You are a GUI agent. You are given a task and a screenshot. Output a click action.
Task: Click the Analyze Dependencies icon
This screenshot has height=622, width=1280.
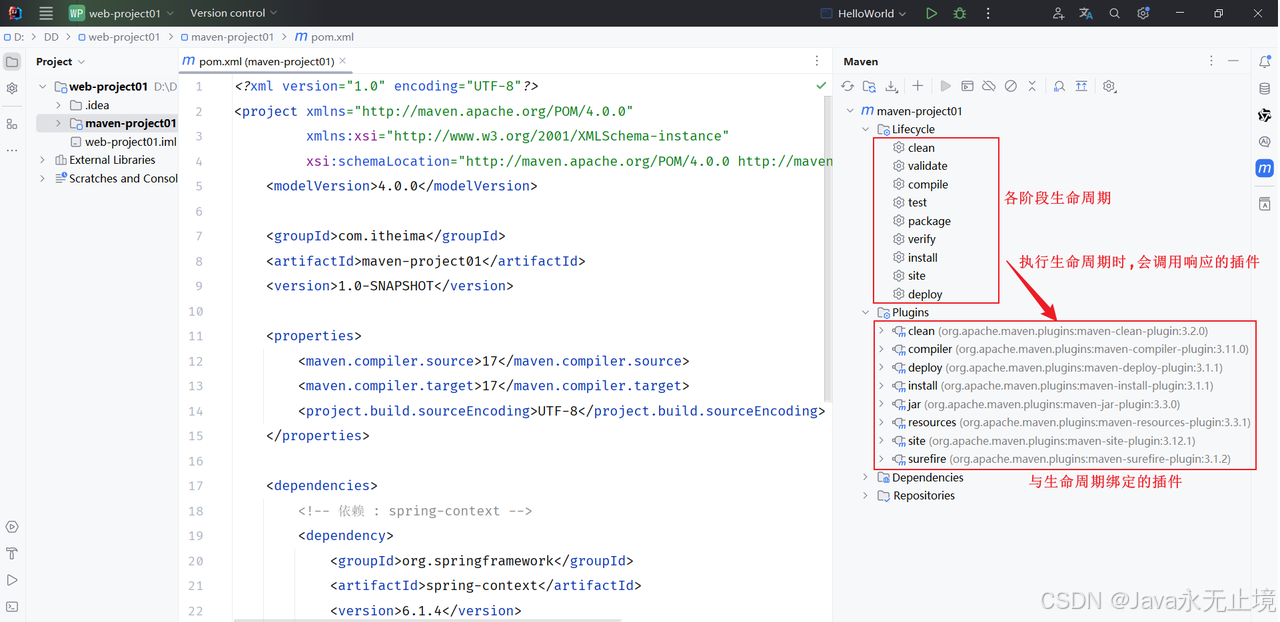(1059, 87)
